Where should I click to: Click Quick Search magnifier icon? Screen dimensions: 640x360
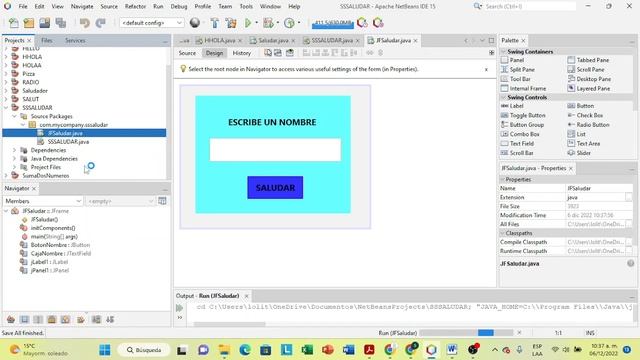point(478,6)
